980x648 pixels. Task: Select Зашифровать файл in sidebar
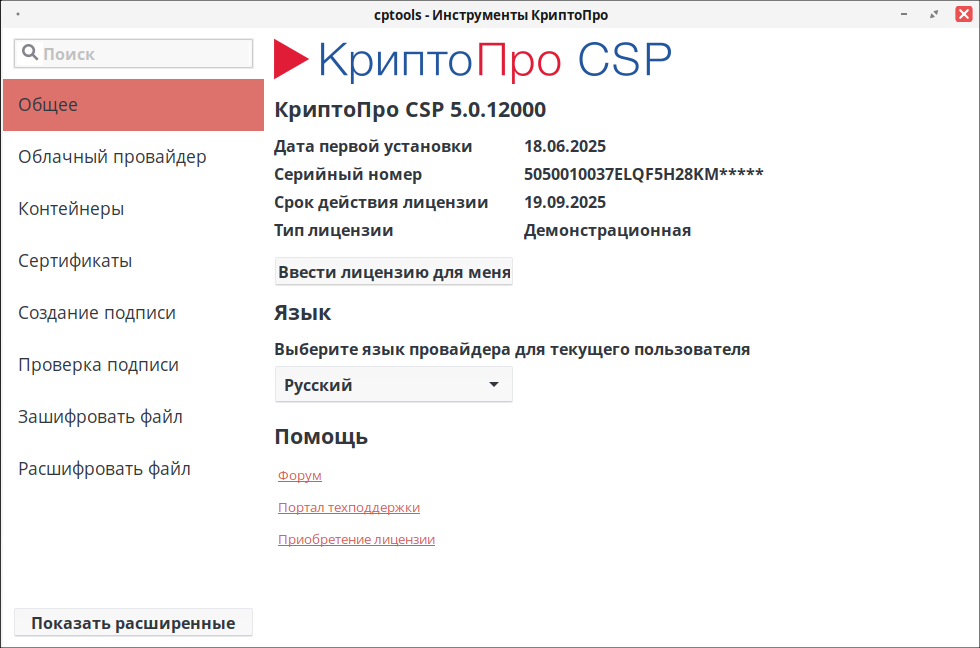(133, 417)
